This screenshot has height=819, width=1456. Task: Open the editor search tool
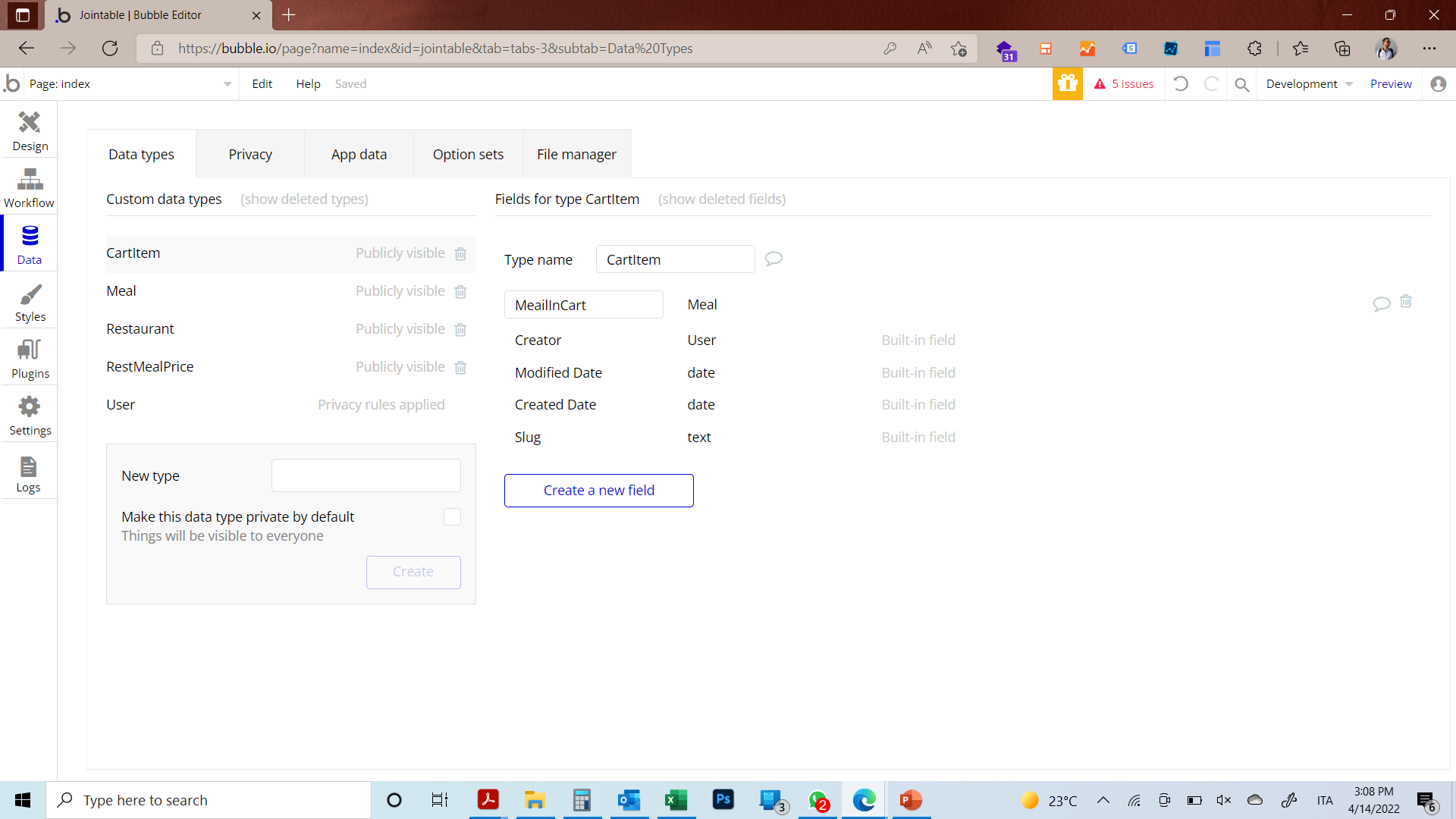[x=1241, y=84]
